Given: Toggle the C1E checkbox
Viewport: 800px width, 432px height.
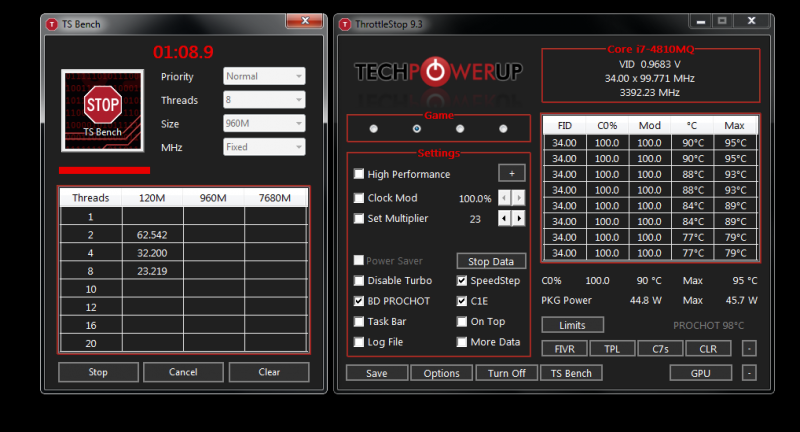Looking at the screenshot, I should coord(462,301).
